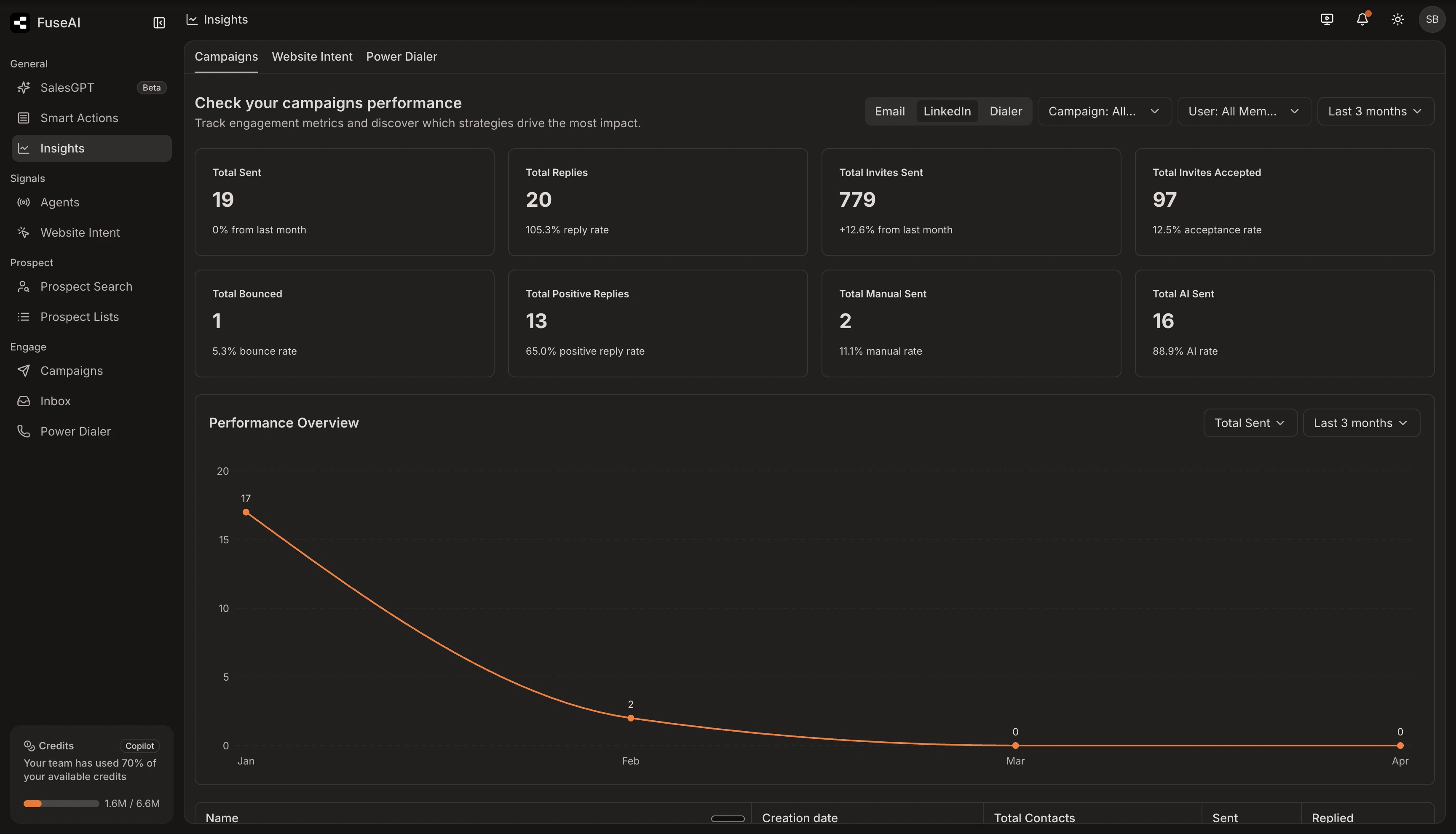Click the screen share monitor icon

click(x=1327, y=19)
